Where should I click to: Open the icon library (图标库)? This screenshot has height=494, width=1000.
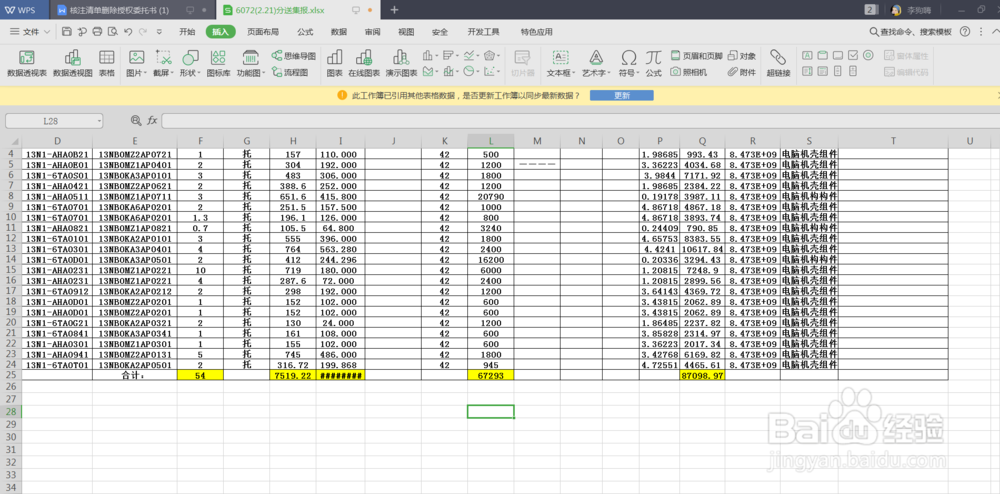click(x=218, y=64)
